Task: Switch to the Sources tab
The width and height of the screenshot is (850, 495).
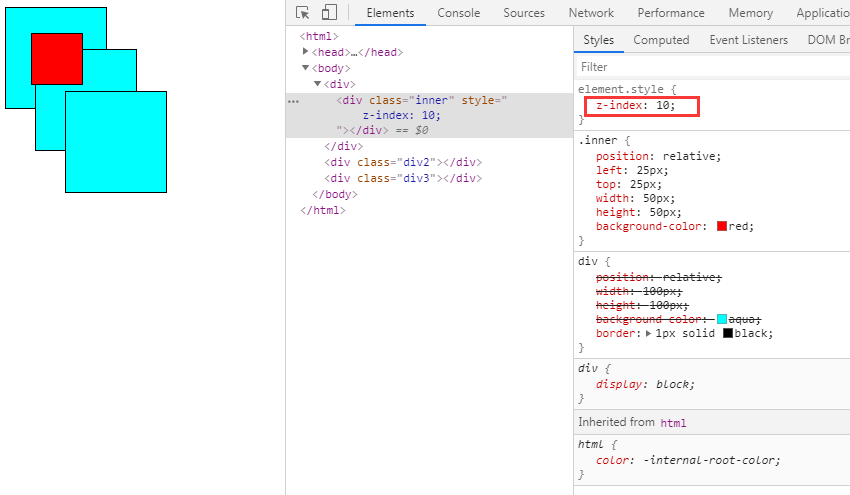Action: point(524,13)
